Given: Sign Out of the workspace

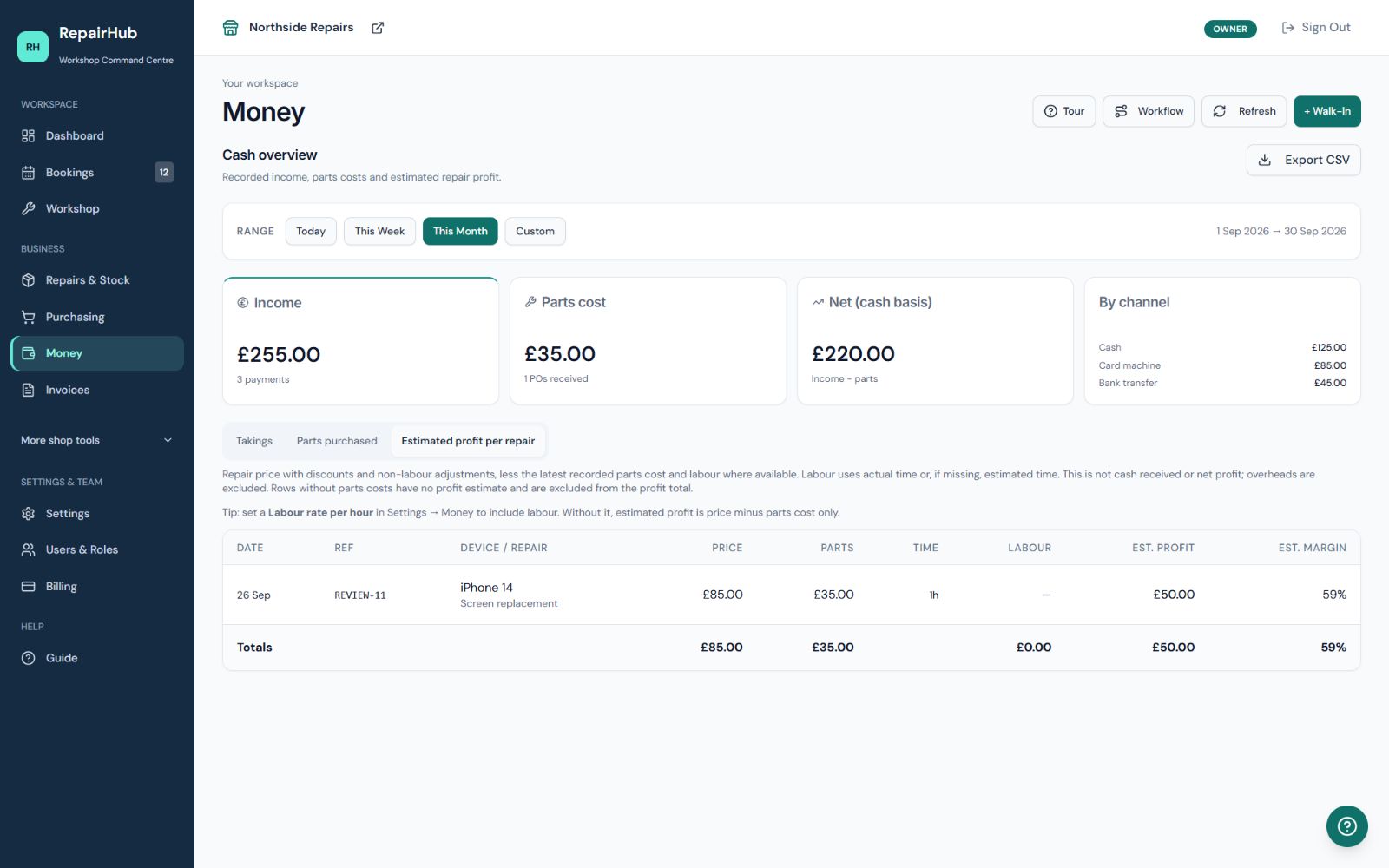Looking at the screenshot, I should pyautogui.click(x=1316, y=28).
